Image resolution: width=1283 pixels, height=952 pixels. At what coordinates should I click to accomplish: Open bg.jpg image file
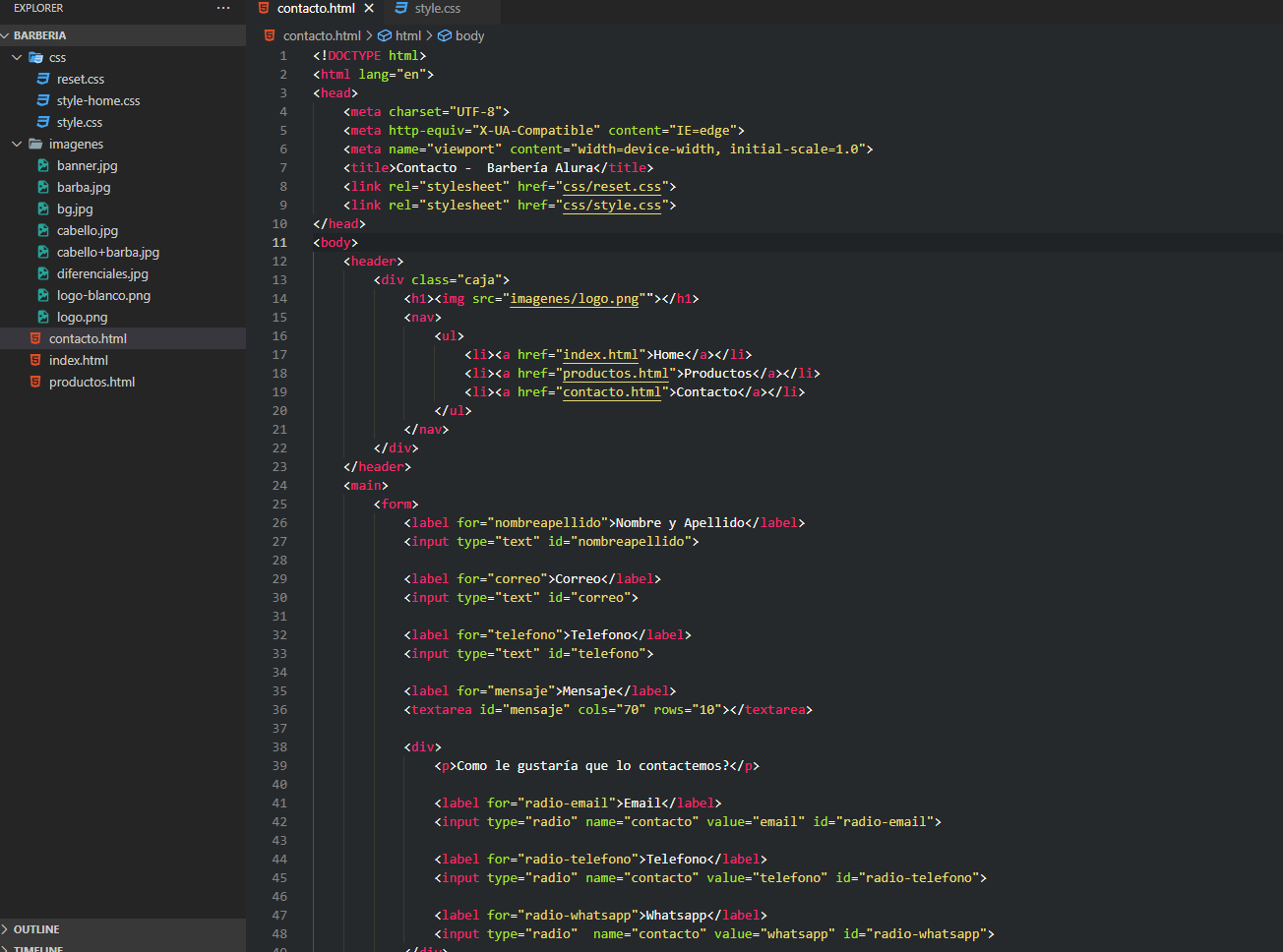tap(75, 208)
